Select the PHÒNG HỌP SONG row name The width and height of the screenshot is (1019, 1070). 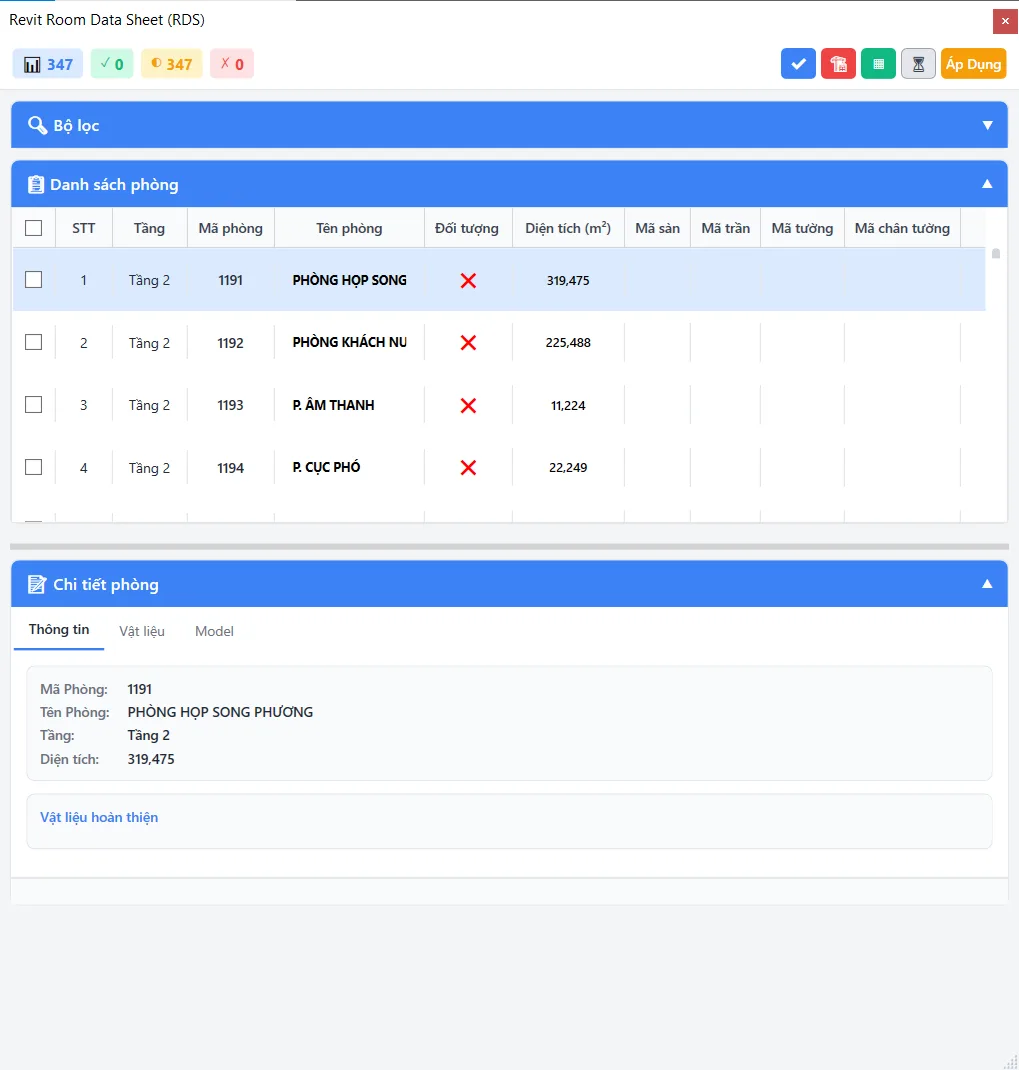pos(349,280)
